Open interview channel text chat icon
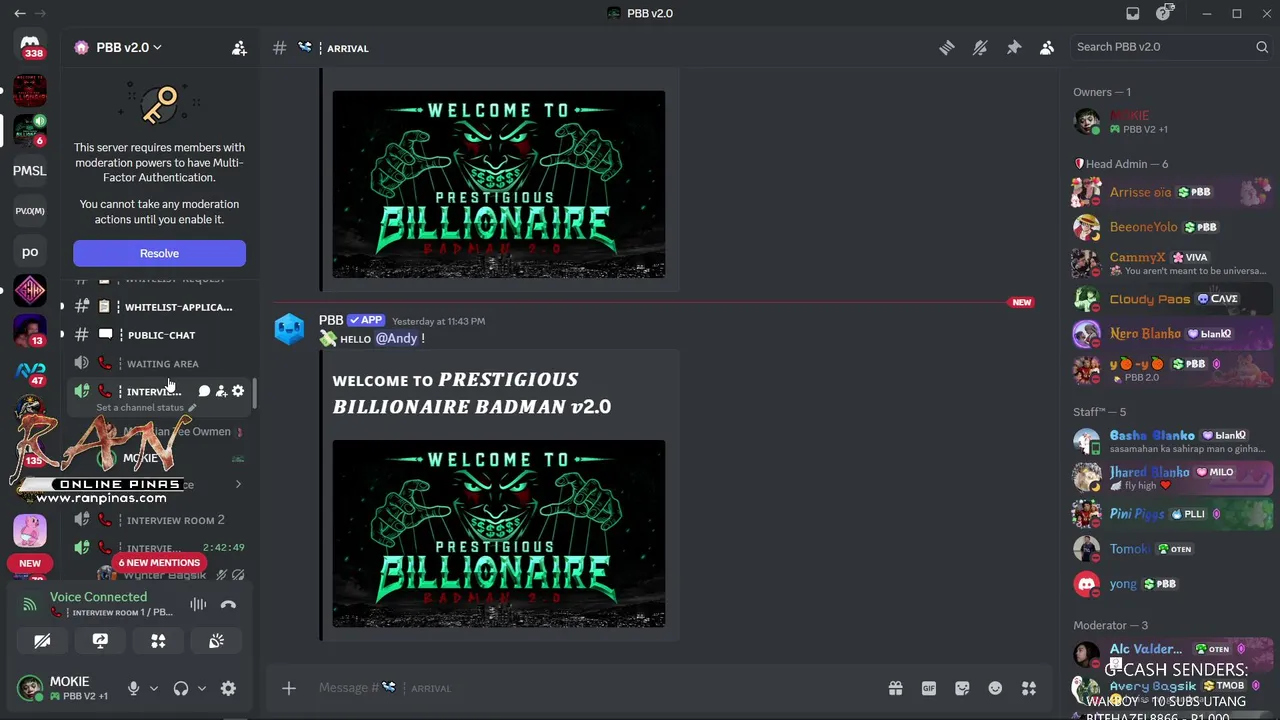The width and height of the screenshot is (1280, 720). click(204, 391)
